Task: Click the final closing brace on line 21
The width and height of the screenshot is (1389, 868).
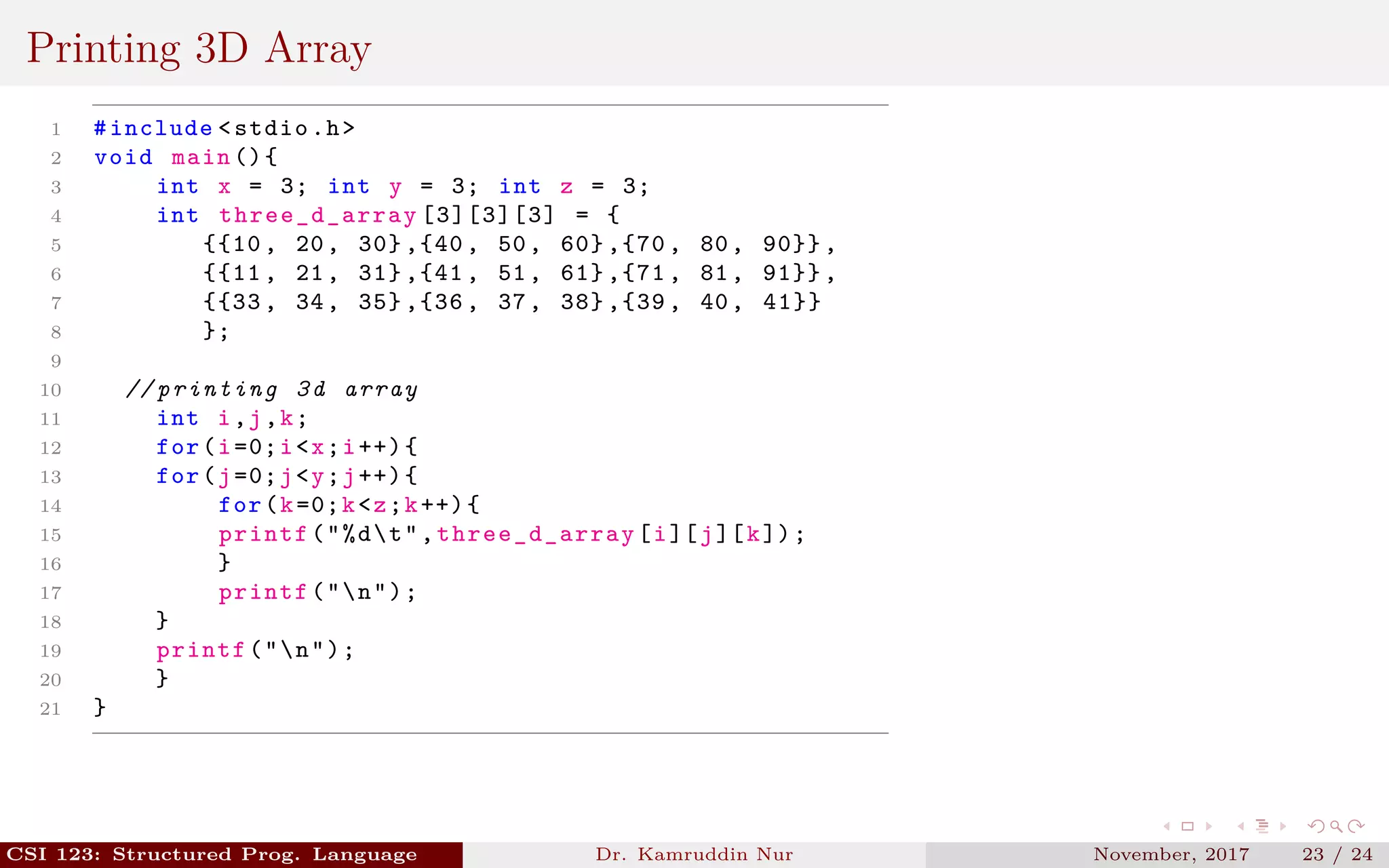Action: (x=100, y=707)
